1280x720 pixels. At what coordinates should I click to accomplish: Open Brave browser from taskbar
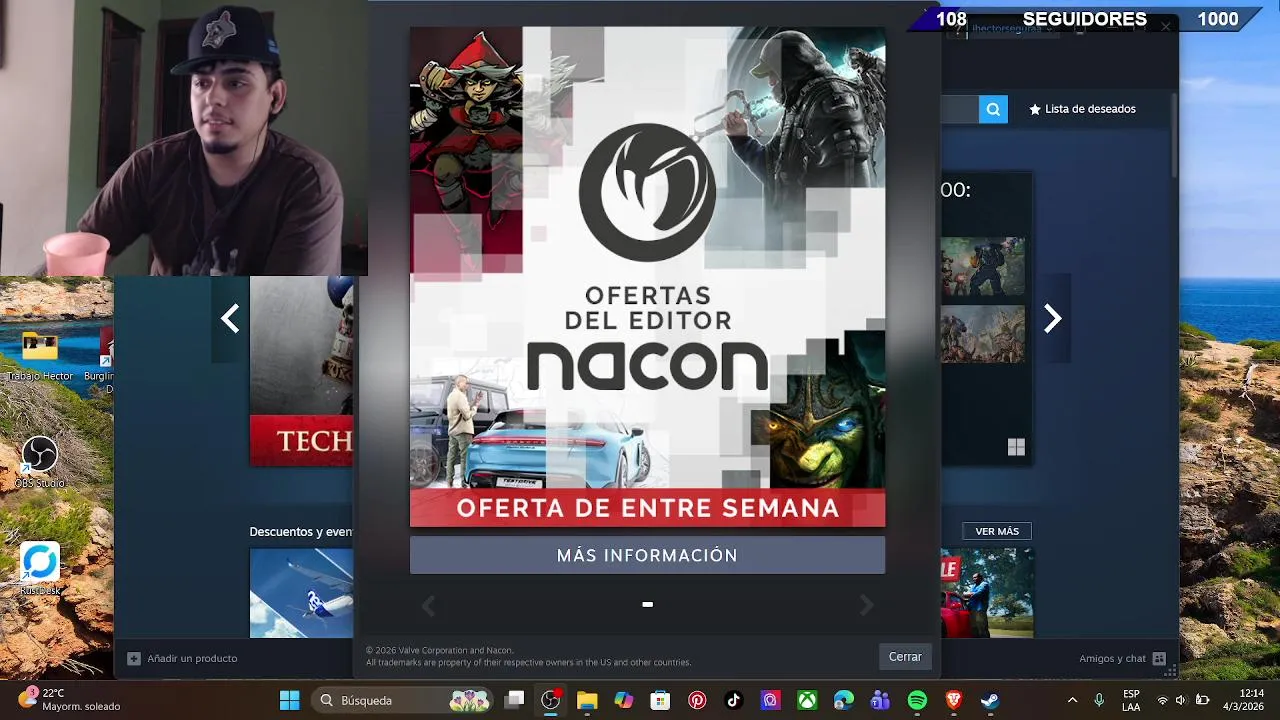(954, 700)
